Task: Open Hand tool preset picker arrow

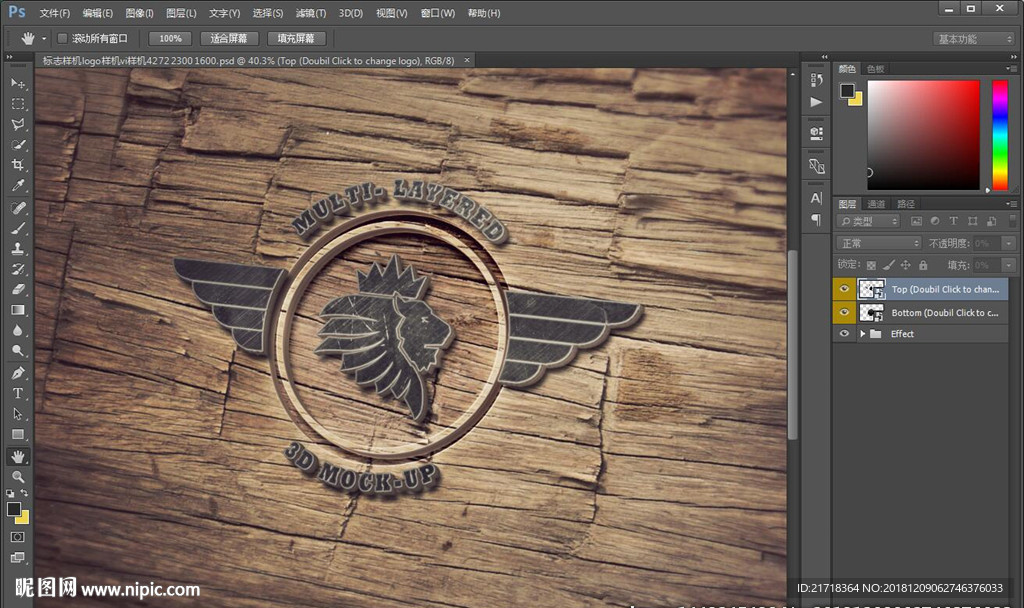Action: tap(44, 39)
